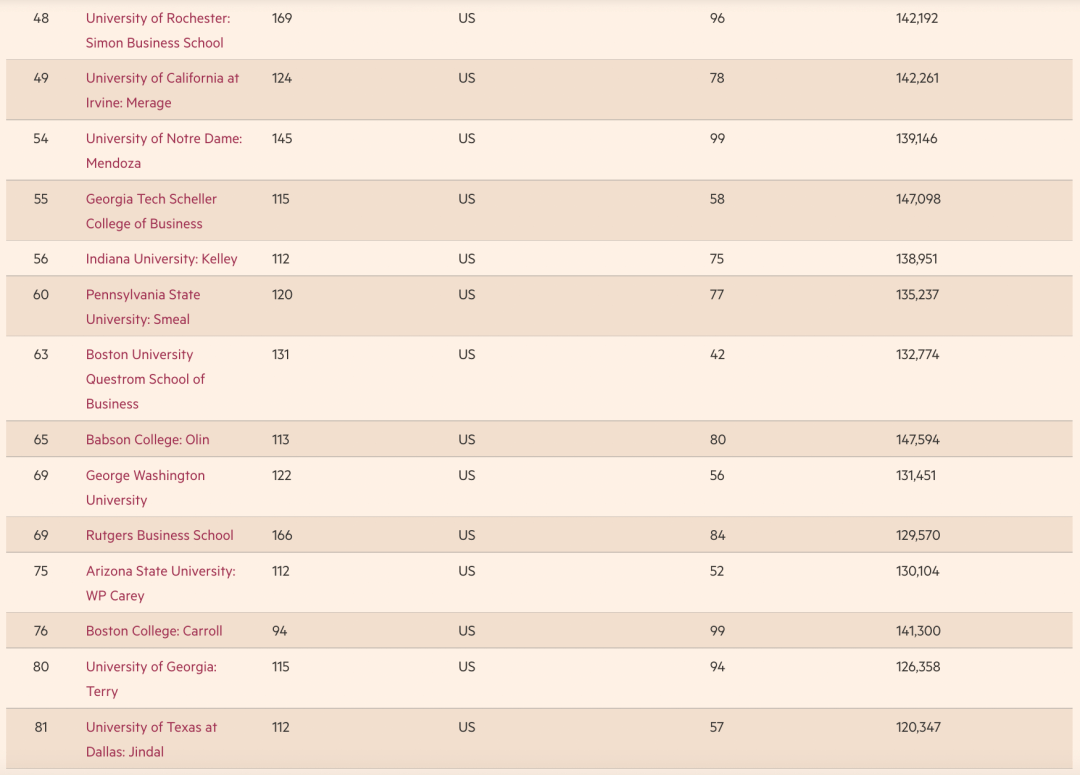The height and width of the screenshot is (775, 1080).
Task: Select value 132,774 in Boston University row
Action: 917,355
